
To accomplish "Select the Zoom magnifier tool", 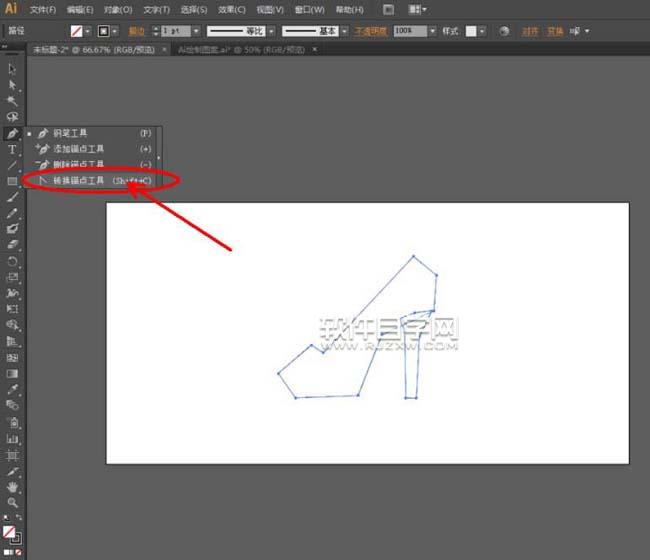I will pyautogui.click(x=12, y=502).
